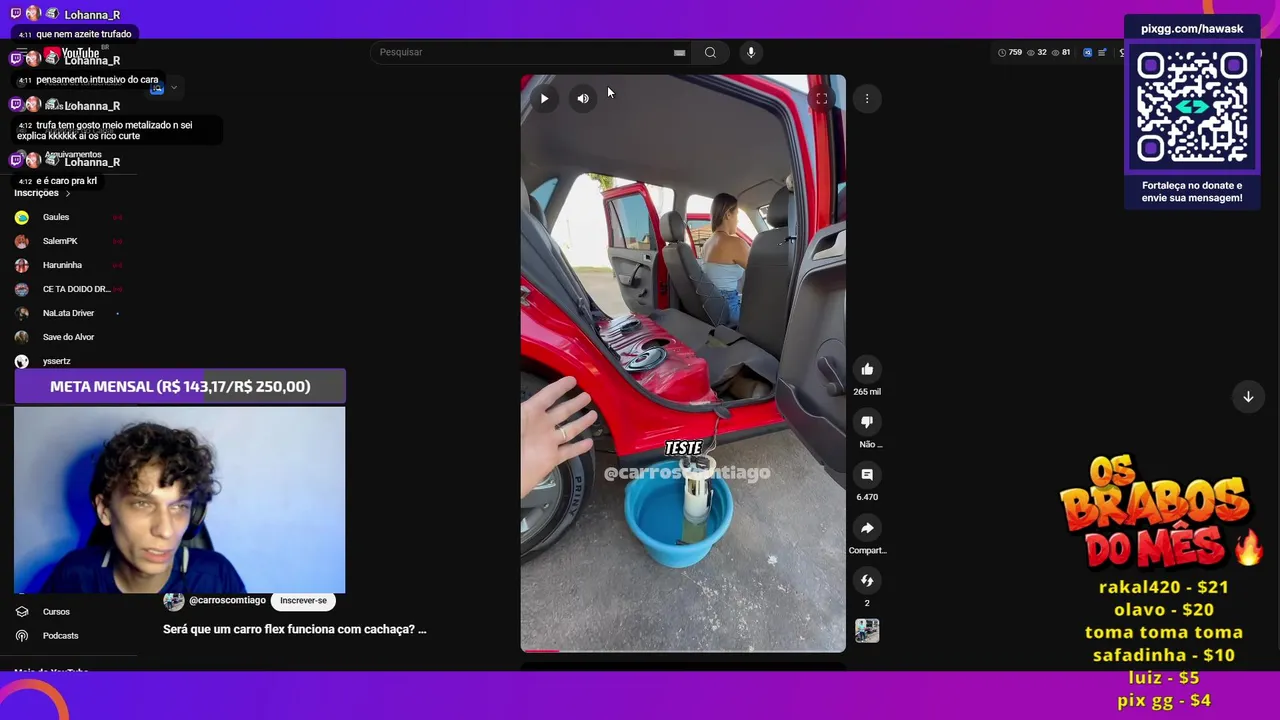The image size is (1280, 720).
Task: Open the 6.470 comments panel
Action: click(867, 475)
